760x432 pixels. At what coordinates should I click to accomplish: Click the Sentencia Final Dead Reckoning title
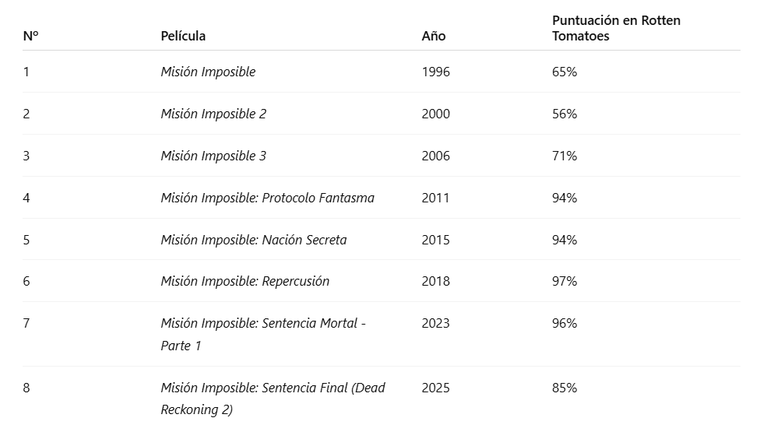(x=272, y=398)
